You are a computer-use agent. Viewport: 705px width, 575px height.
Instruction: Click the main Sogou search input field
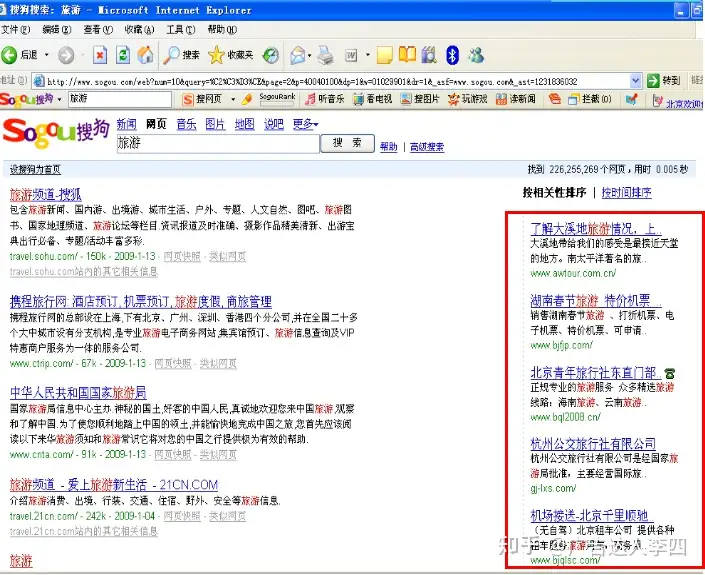pyautogui.click(x=218, y=143)
